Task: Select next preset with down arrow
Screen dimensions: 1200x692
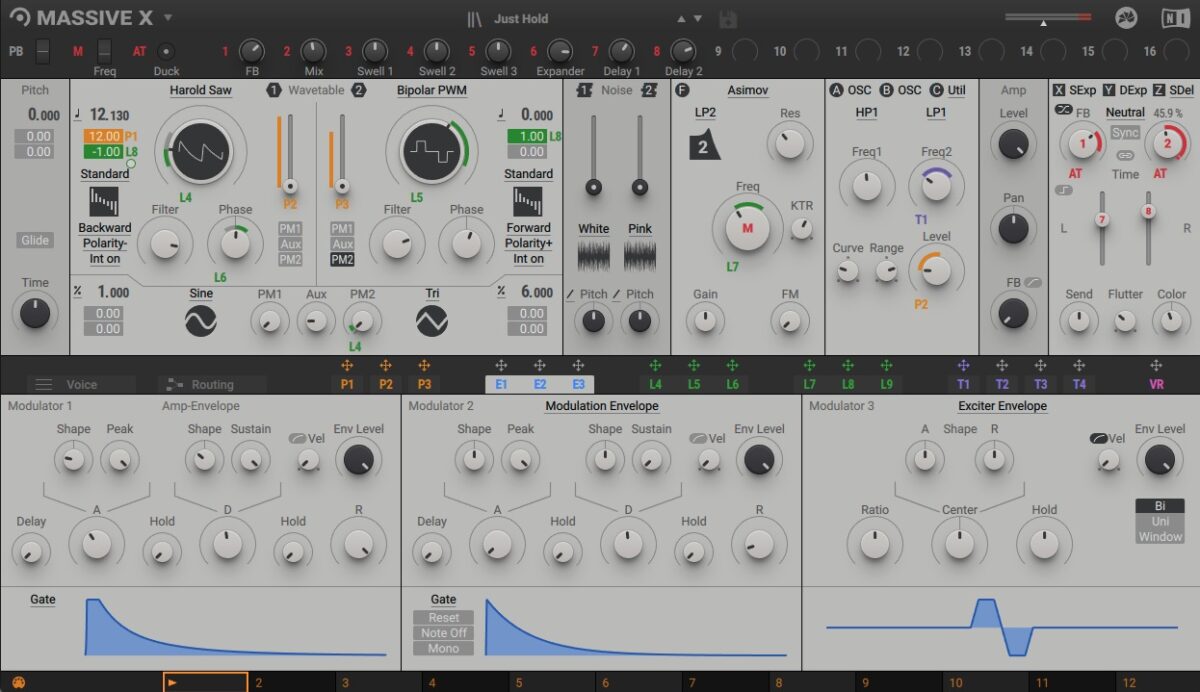Action: [698, 18]
